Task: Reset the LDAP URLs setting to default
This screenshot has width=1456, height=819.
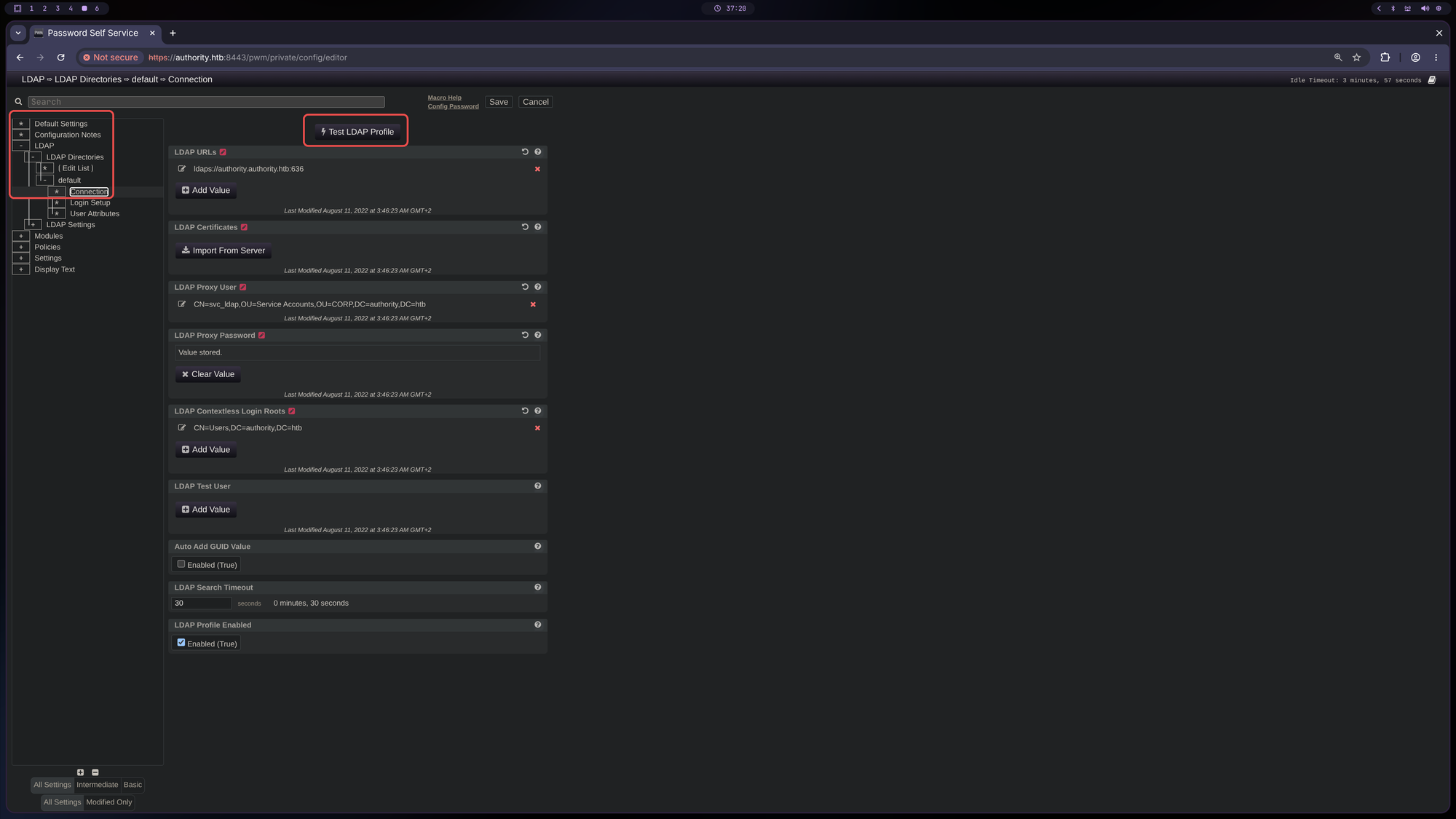Action: coord(525,152)
